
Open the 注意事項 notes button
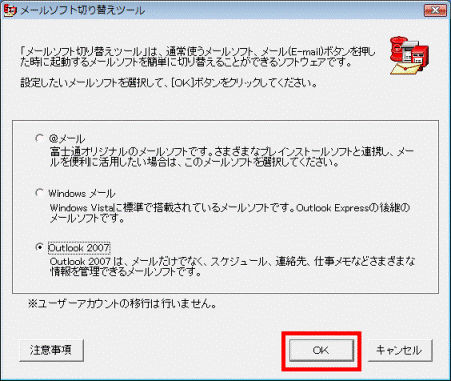pos(51,350)
